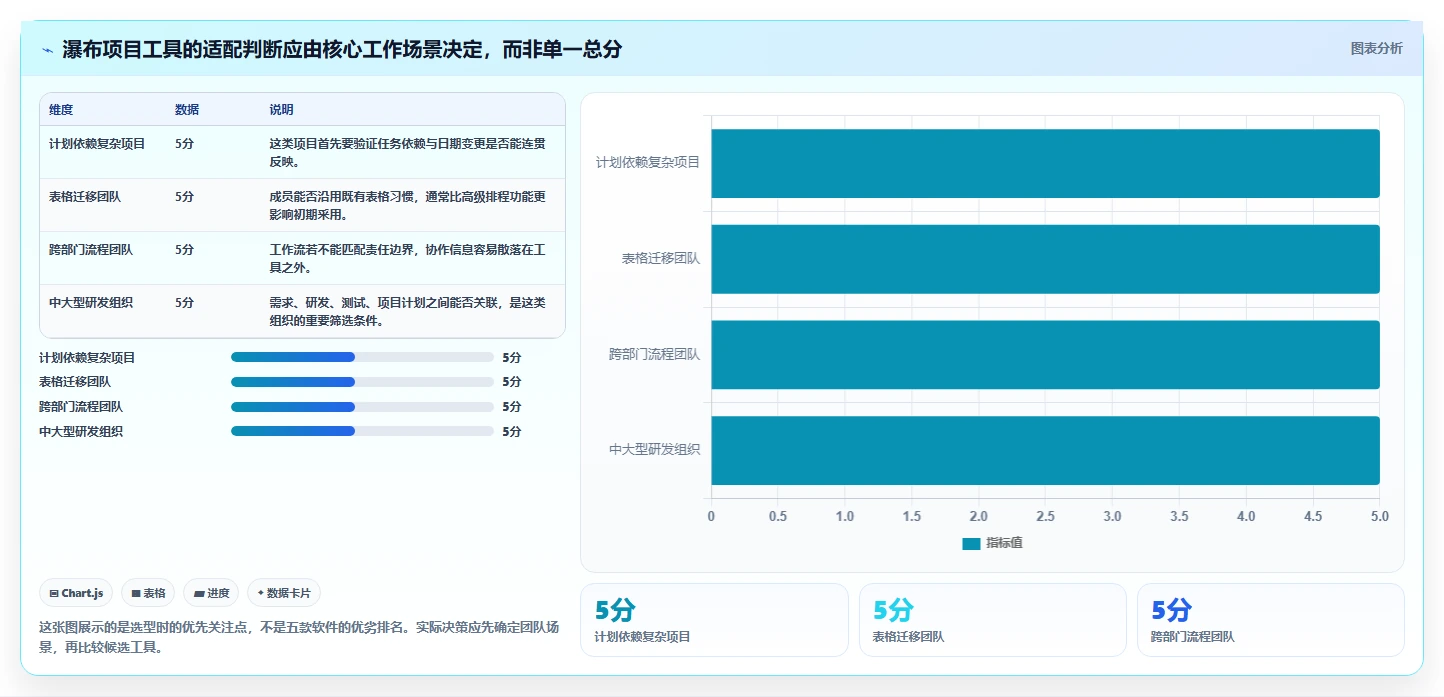Click 5分 beside 计划依赖复杂项目 progress bar
This screenshot has height=697, width=1444.
[x=512, y=357]
